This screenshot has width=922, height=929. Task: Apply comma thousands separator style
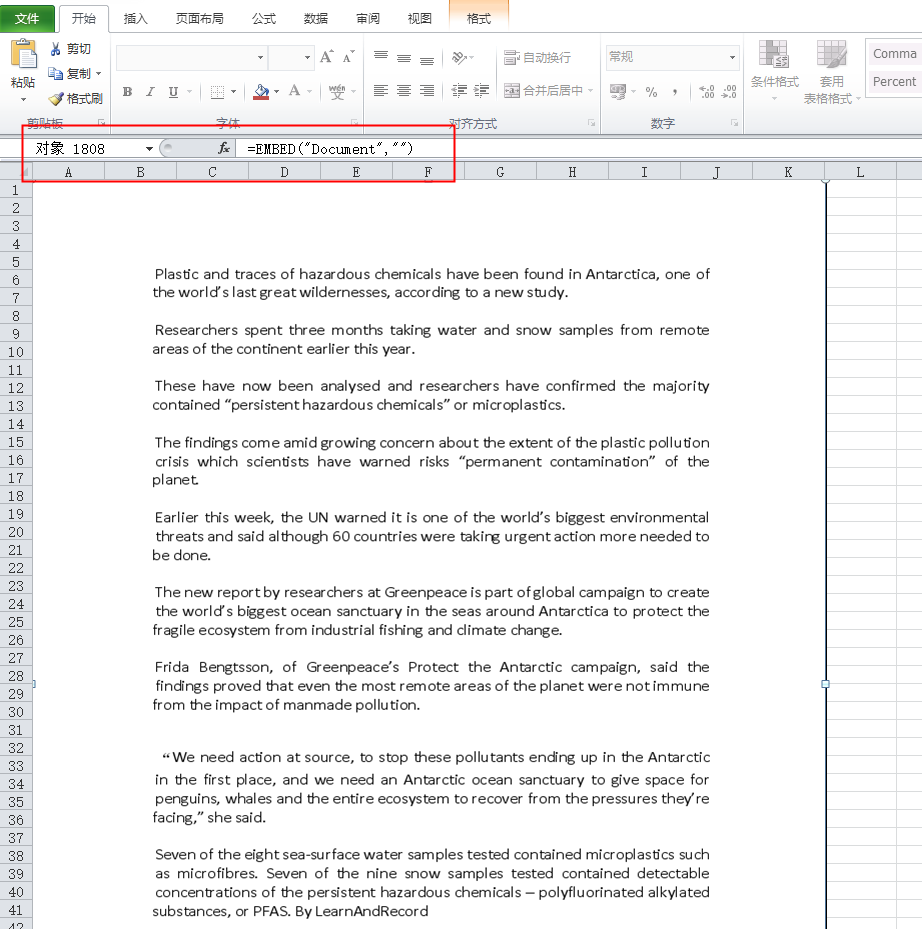674,92
